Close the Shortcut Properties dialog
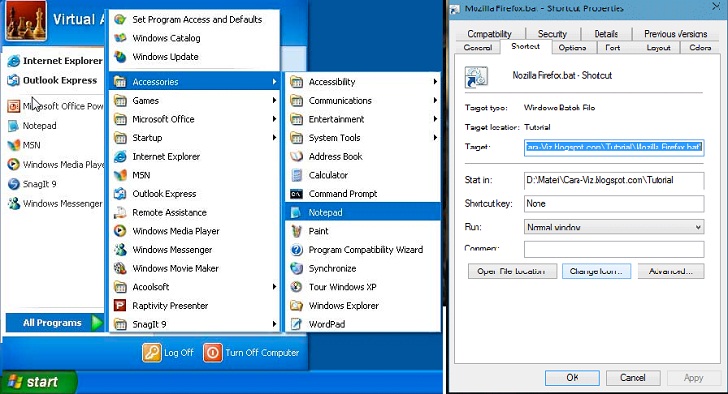This screenshot has width=728, height=394. pos(716,6)
